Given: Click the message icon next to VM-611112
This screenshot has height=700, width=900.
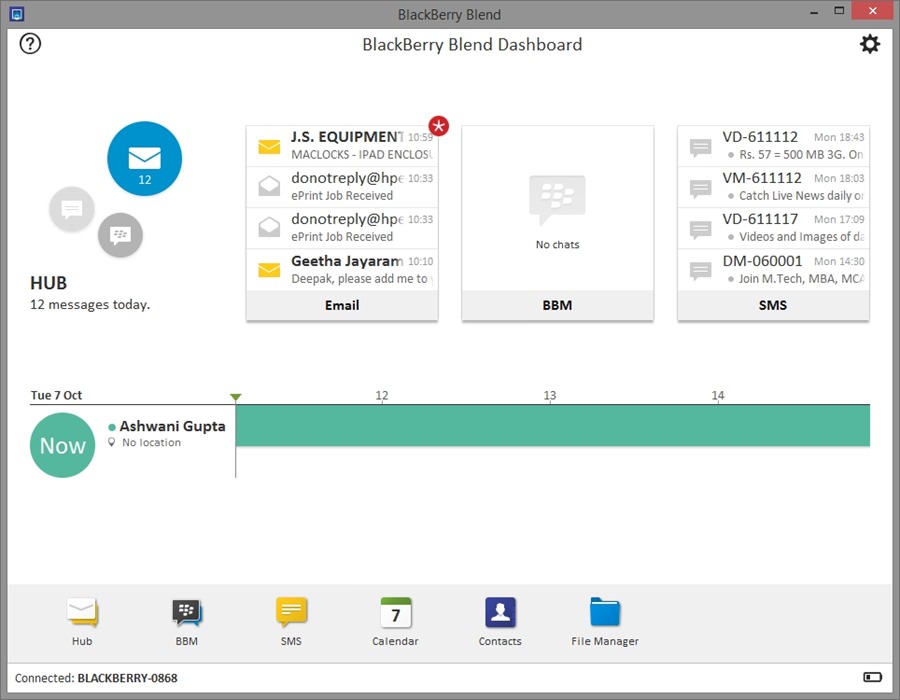Looking at the screenshot, I should [x=700, y=188].
